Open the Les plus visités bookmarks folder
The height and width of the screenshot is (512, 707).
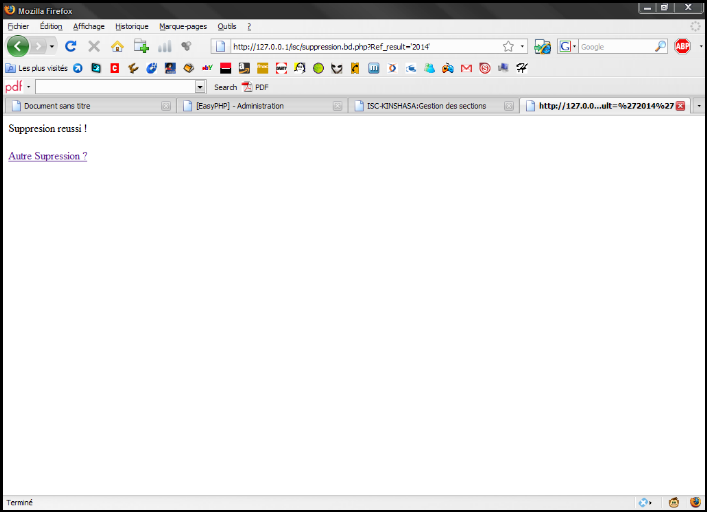[37, 68]
